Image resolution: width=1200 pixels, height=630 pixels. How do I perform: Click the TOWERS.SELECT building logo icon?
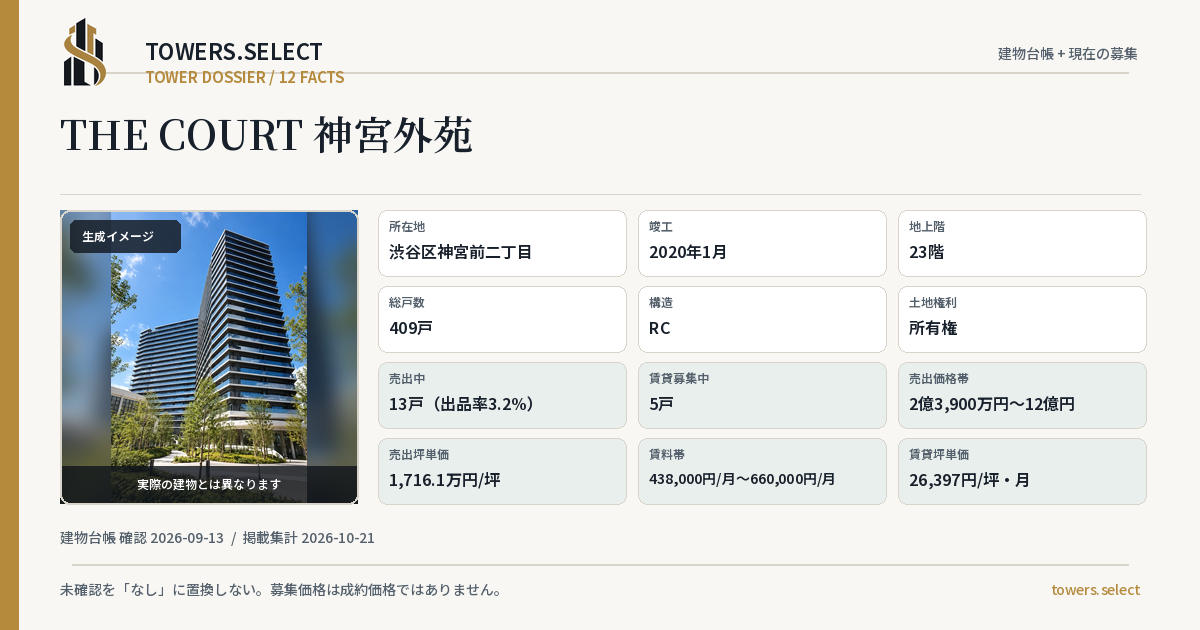coord(85,52)
